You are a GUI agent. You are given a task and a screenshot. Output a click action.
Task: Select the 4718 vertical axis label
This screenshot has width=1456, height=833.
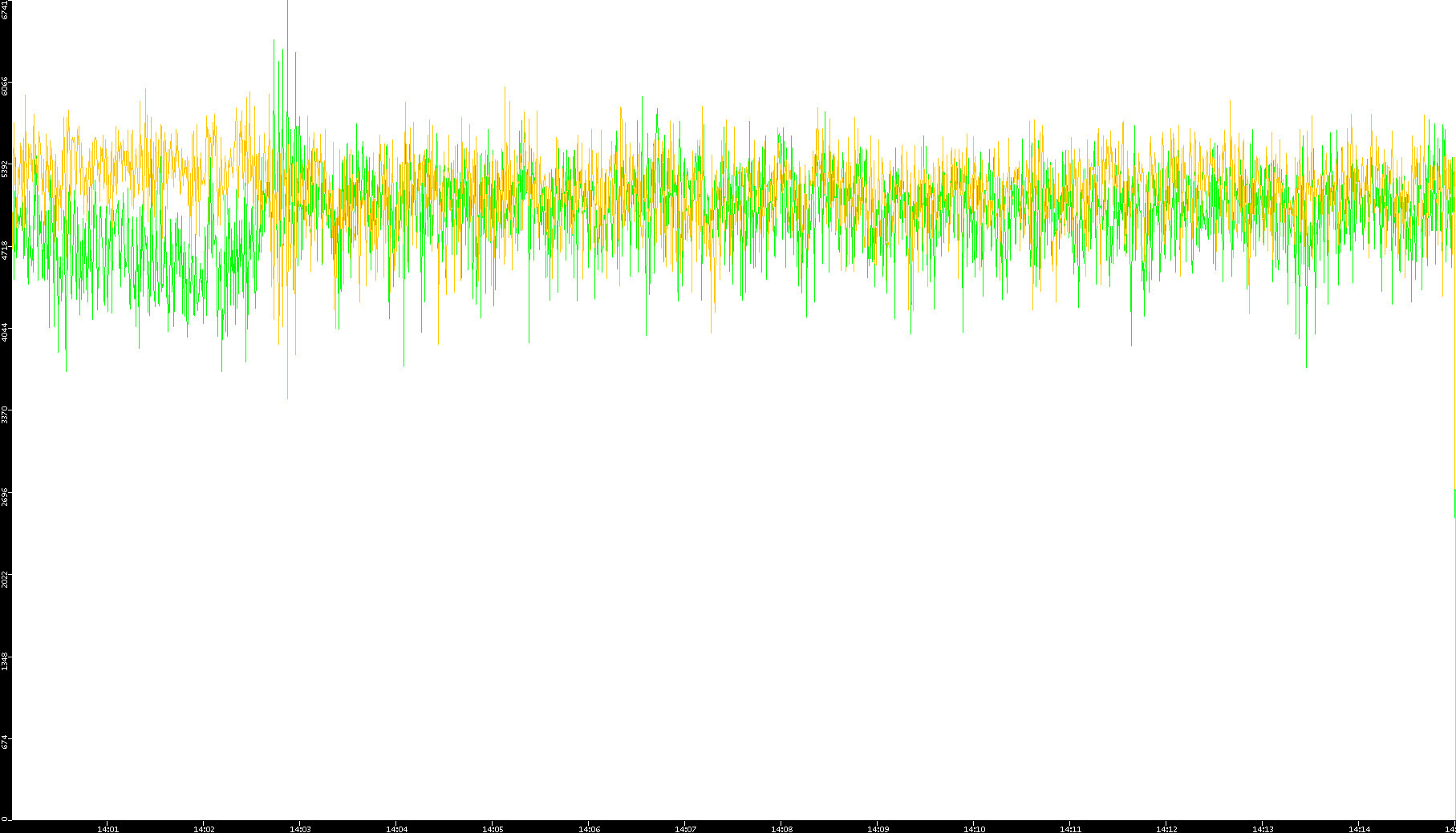pos(6,250)
